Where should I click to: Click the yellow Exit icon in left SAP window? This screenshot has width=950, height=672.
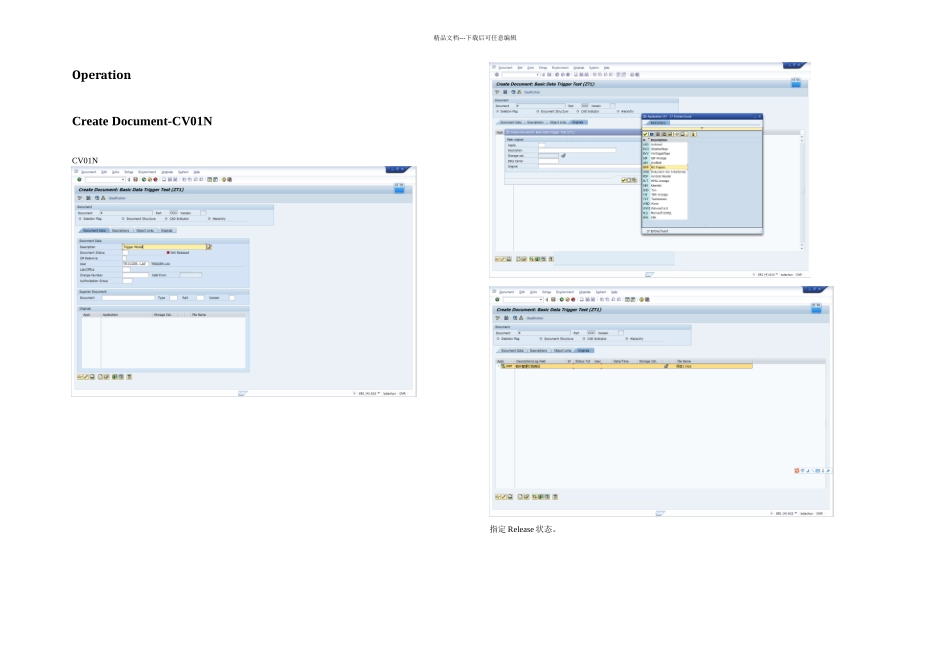tap(150, 179)
